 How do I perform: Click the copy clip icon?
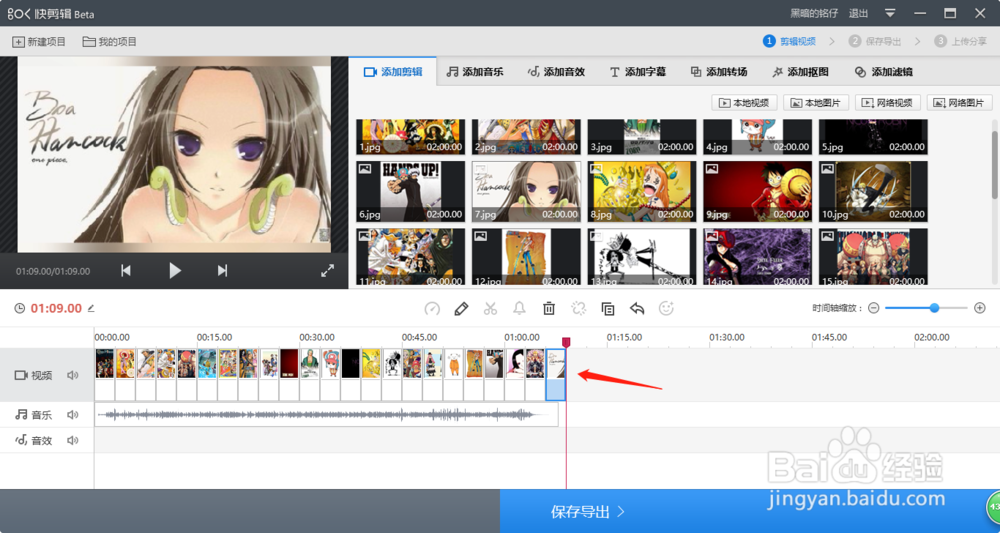click(608, 309)
